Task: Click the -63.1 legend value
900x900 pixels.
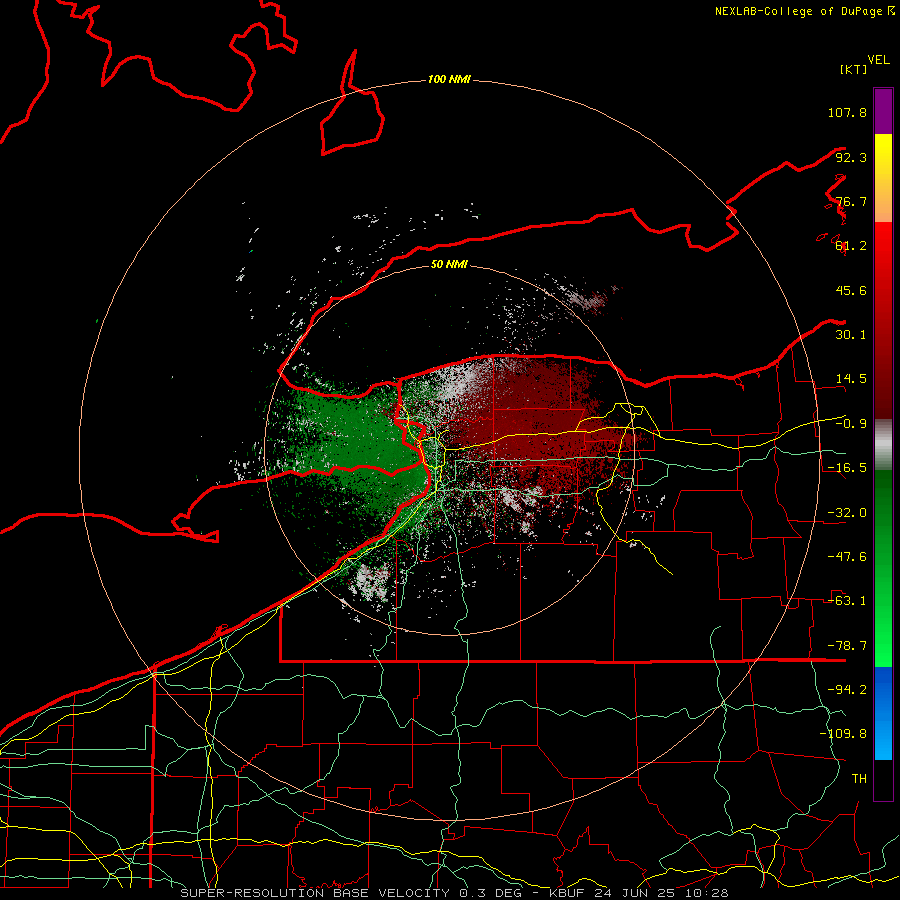Action: (x=847, y=601)
